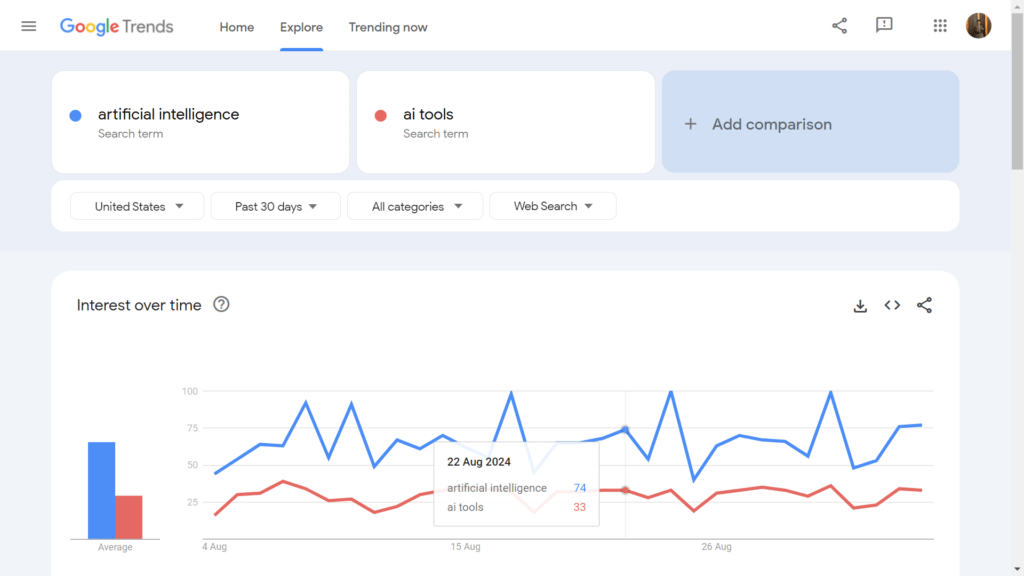1024x576 pixels.
Task: Click the 26 Aug axis label
Action: coord(716,547)
